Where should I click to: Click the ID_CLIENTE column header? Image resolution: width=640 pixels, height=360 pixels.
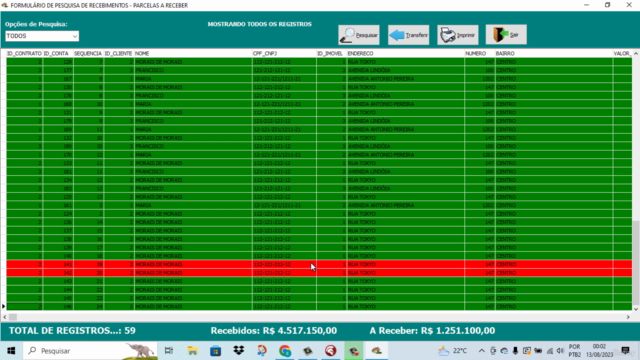pos(118,53)
